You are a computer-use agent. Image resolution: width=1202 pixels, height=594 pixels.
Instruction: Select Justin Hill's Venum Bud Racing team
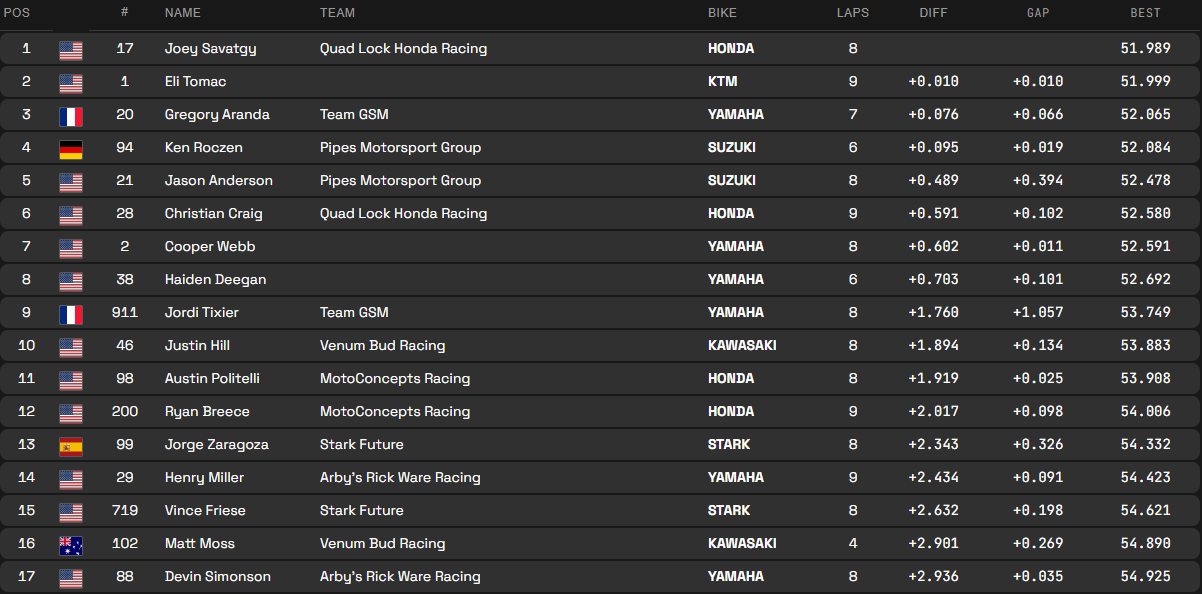tap(382, 346)
